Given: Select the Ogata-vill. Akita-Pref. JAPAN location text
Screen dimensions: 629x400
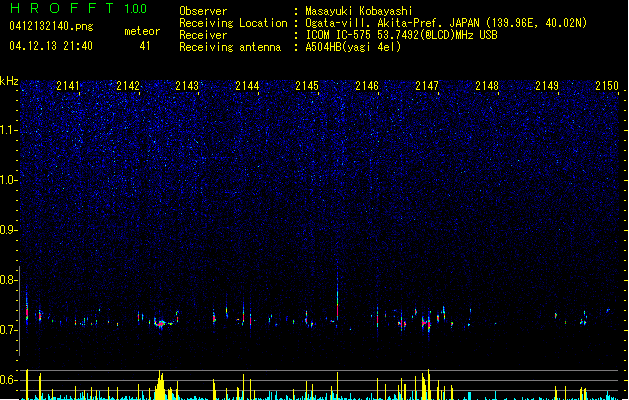Looking at the screenshot, I should [446, 23].
